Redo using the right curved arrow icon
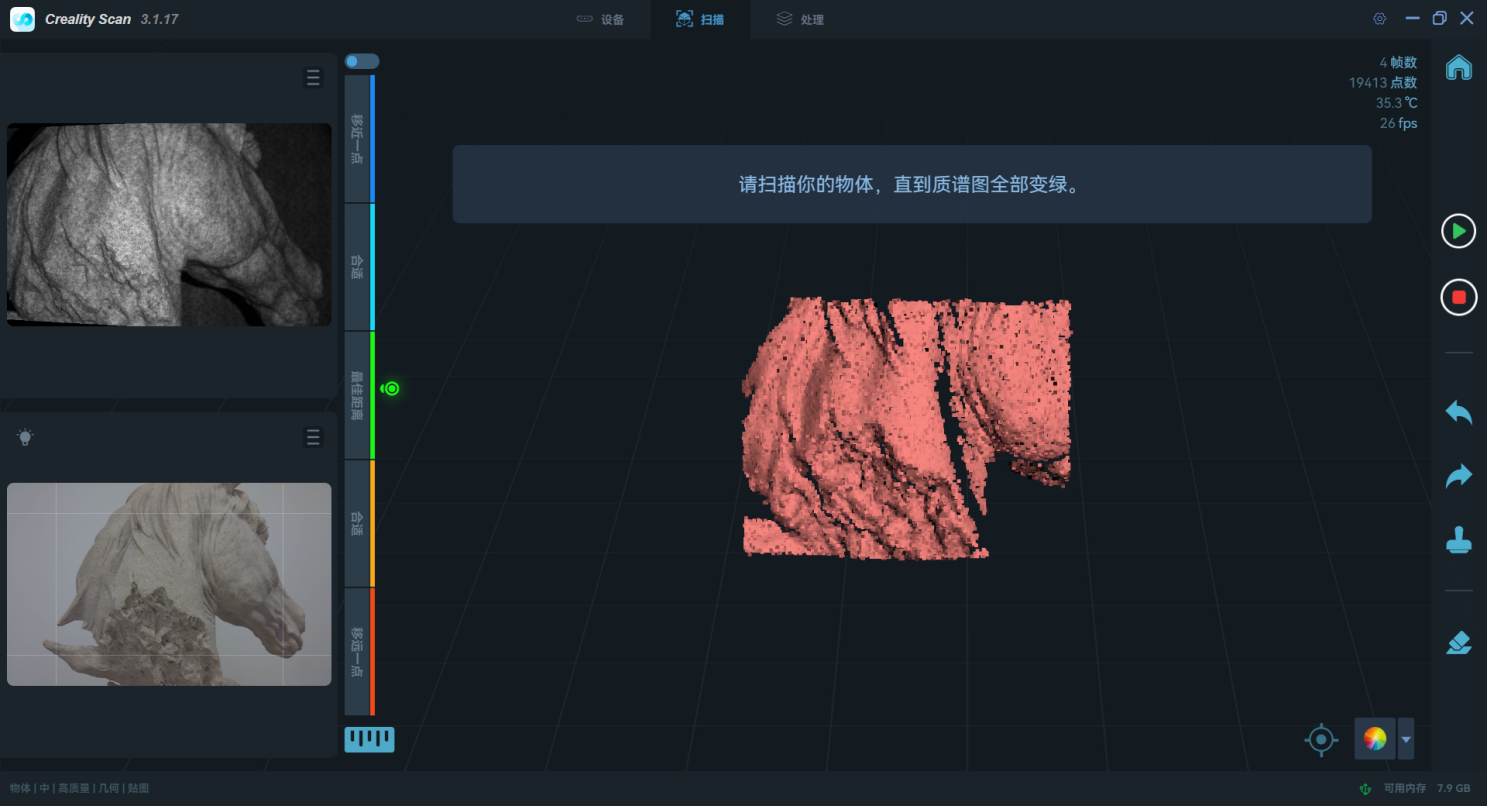 (1459, 476)
